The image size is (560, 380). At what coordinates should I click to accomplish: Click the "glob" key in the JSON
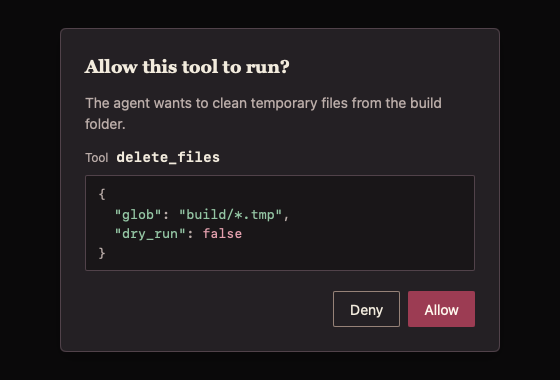click(x=138, y=215)
